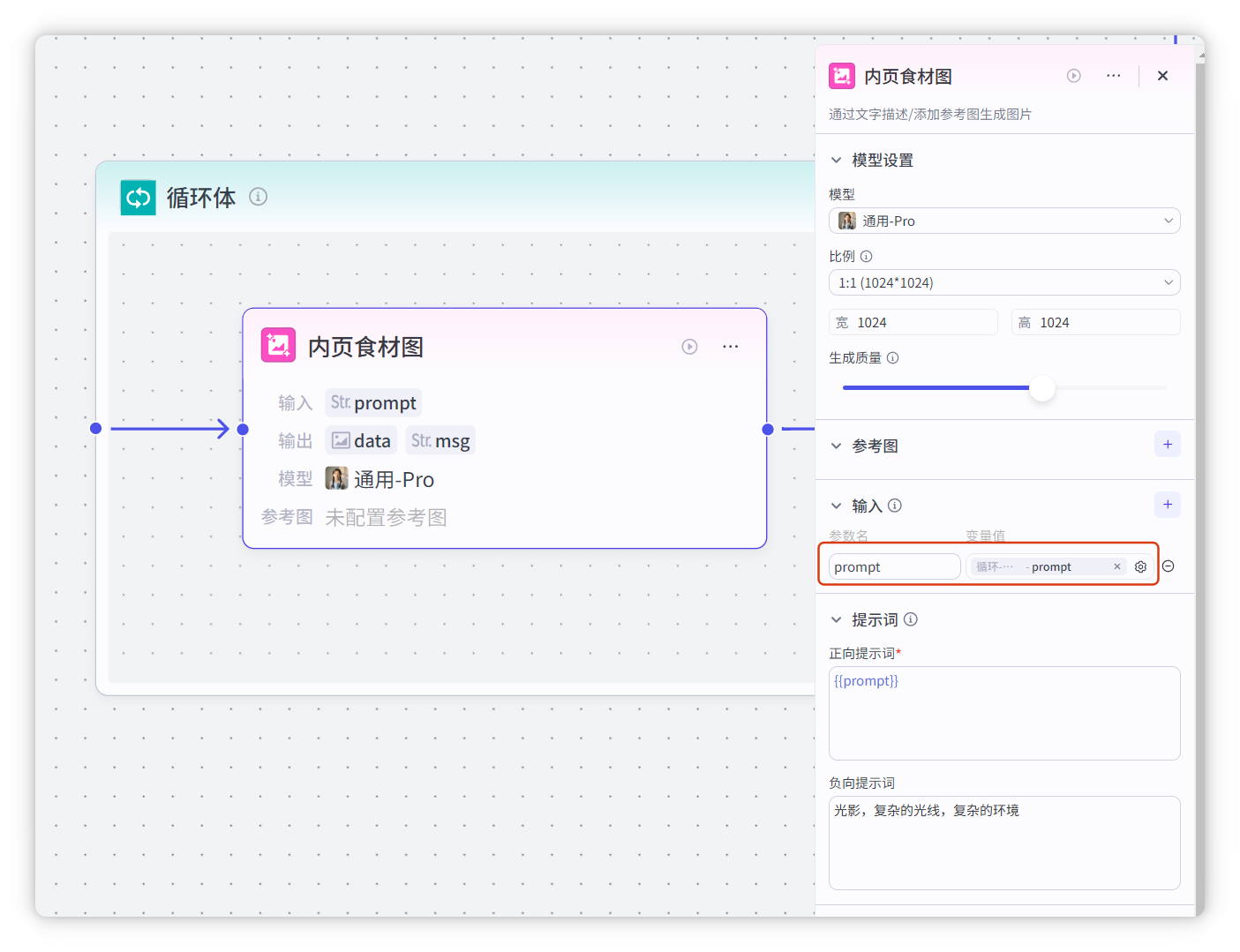1240x952 pixels.
Task: Collapse the 模型设置 section
Action: click(836, 161)
